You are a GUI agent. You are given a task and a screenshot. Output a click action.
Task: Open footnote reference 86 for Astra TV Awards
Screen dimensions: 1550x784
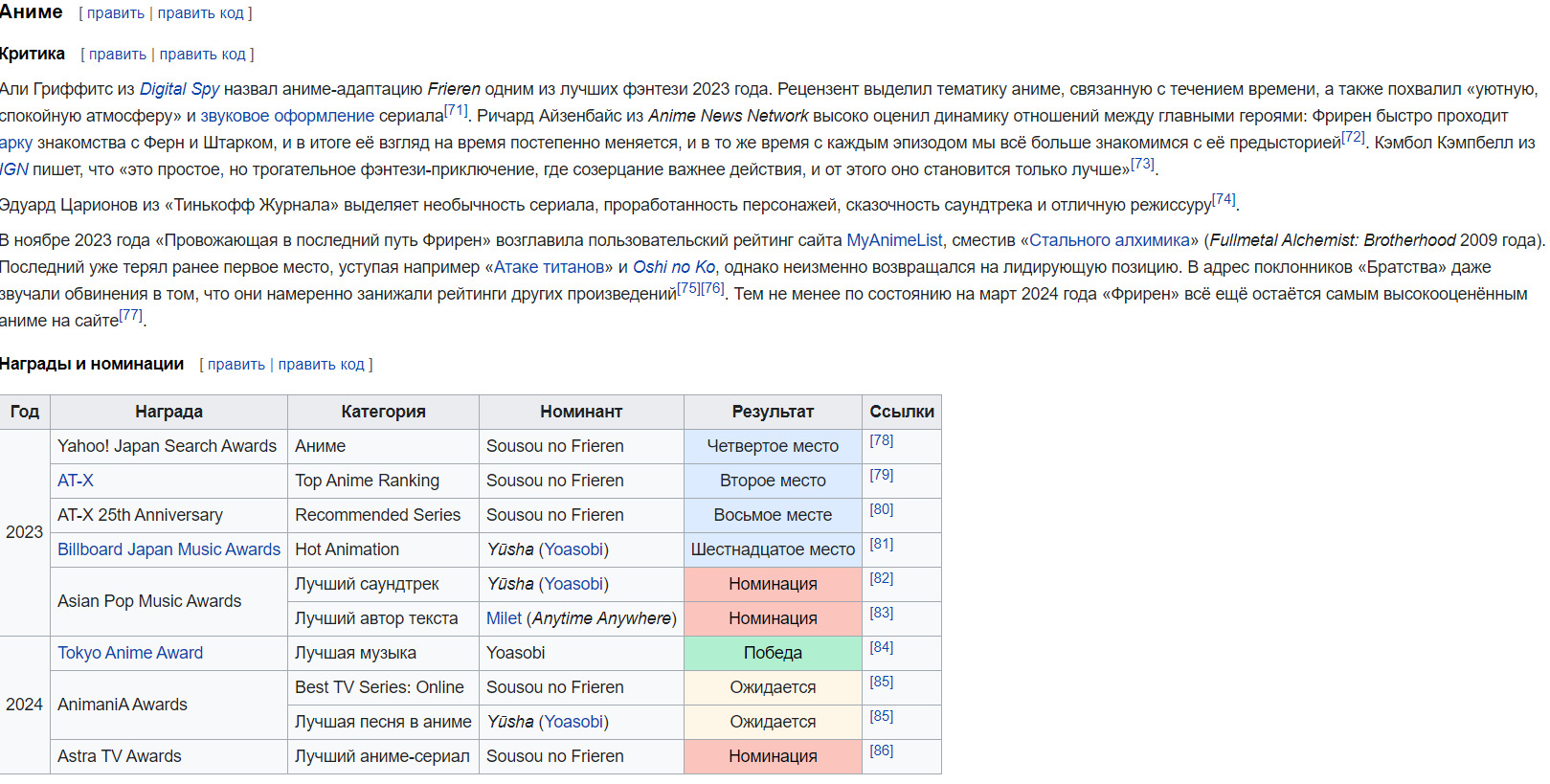coord(881,750)
